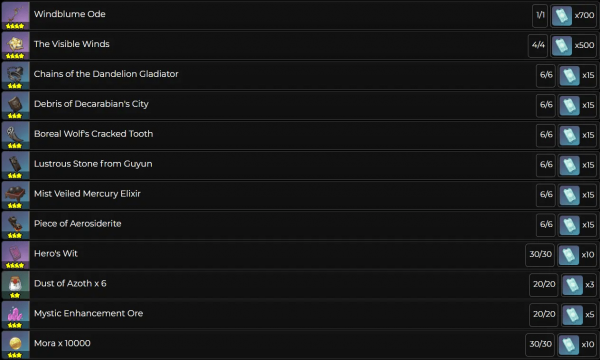Click the x5 ticket cost for Mystic Enhancement Ore

579,314
